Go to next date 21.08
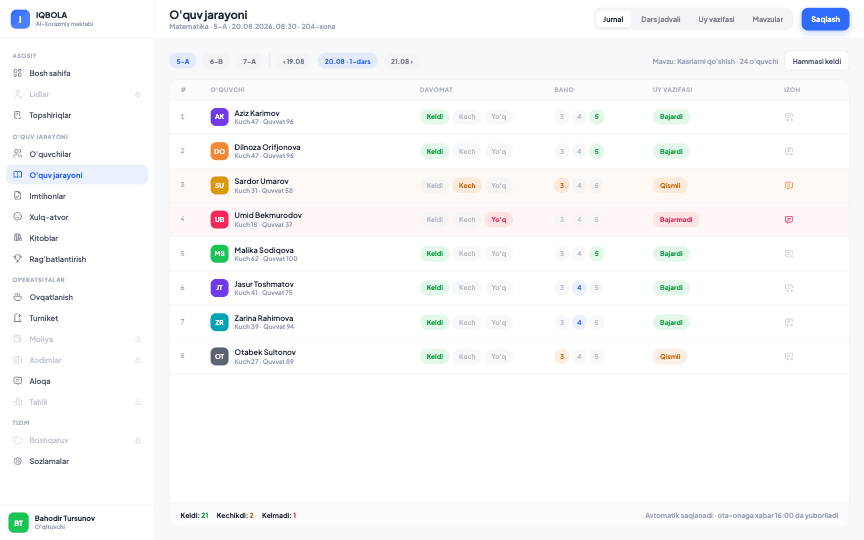 pos(402,61)
